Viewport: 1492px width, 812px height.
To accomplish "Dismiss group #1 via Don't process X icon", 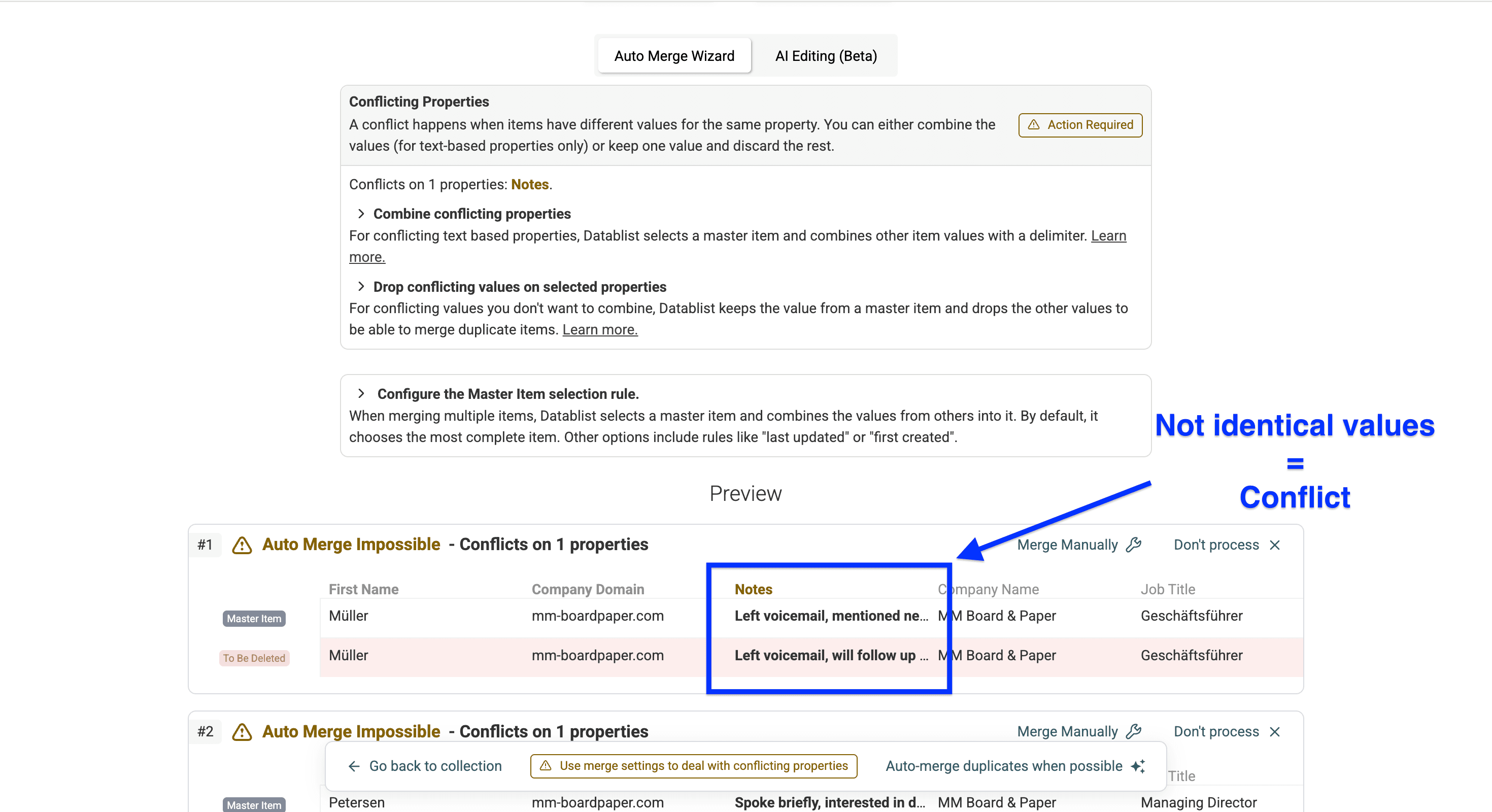I will [x=1275, y=545].
